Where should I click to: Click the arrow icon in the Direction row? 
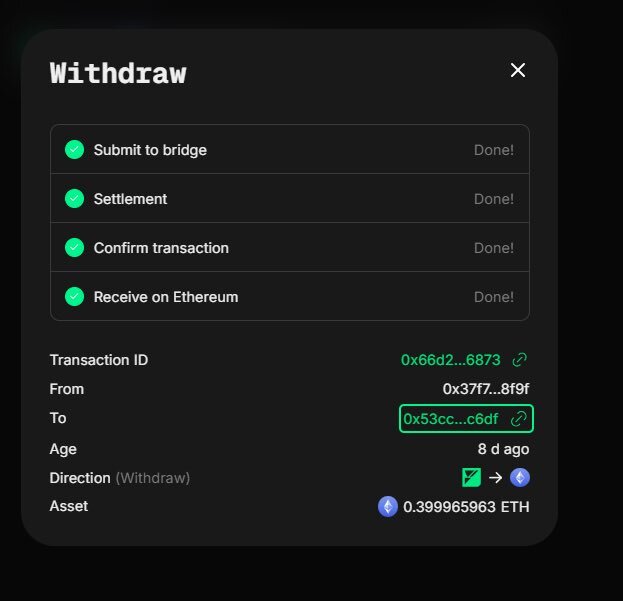pos(495,478)
